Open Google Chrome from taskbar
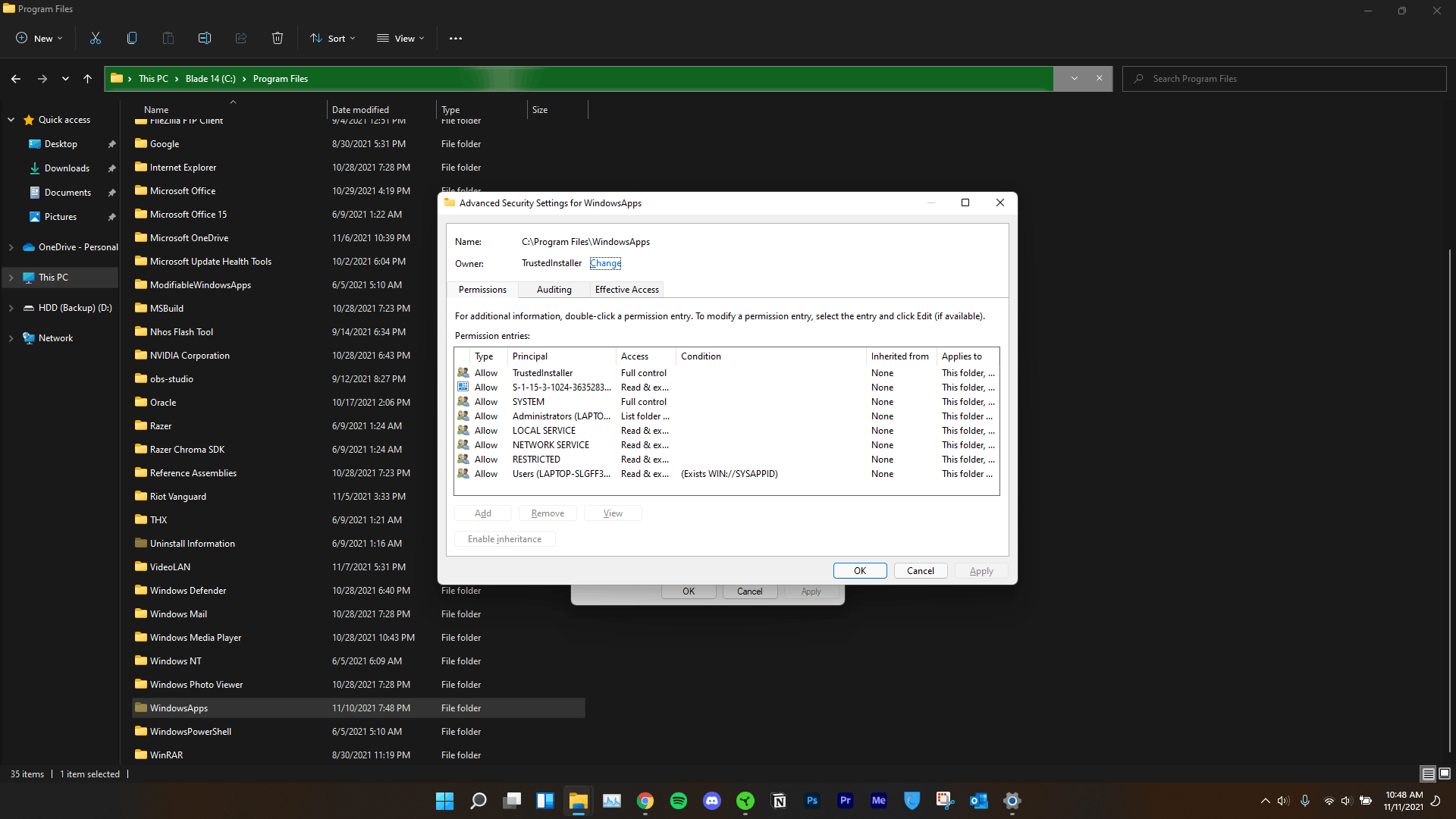The image size is (1456, 819). pos(645,800)
